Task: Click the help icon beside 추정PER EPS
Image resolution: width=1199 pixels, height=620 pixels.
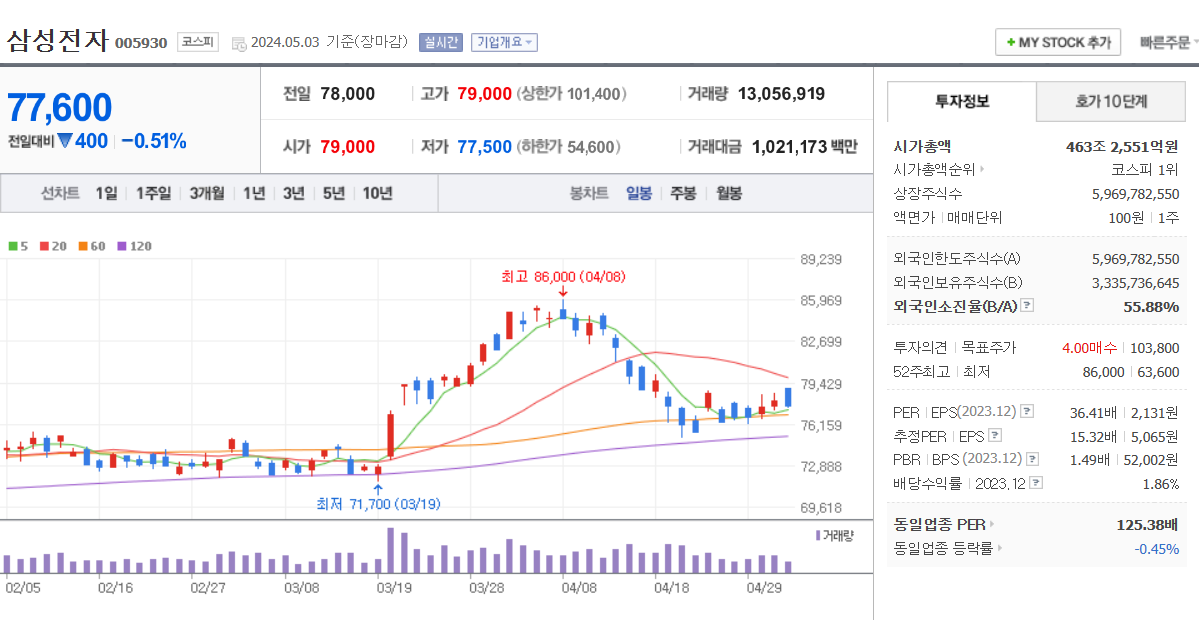Action: [x=994, y=436]
